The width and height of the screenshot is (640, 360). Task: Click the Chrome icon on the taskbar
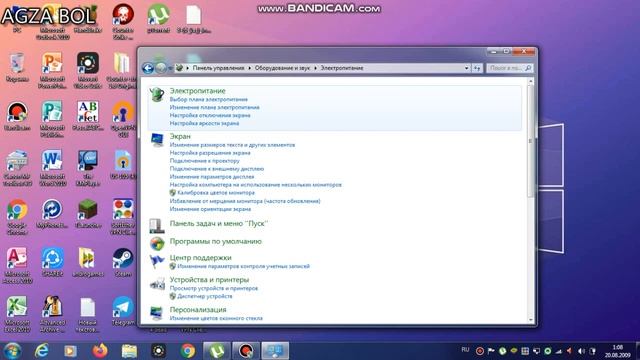click(188, 351)
